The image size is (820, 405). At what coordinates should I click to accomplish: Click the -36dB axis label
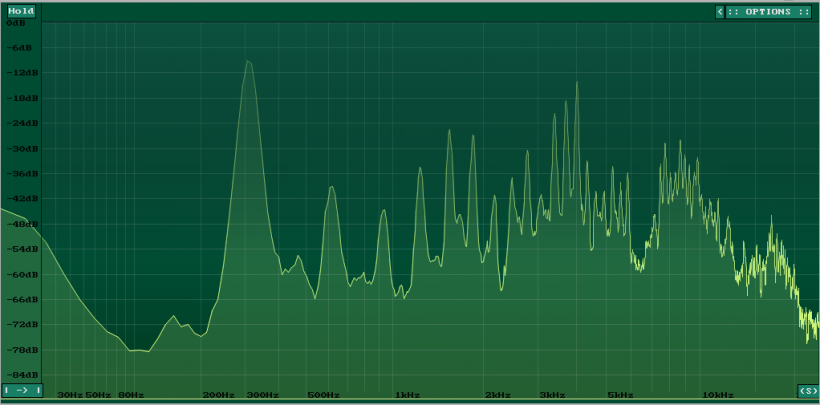coord(20,174)
